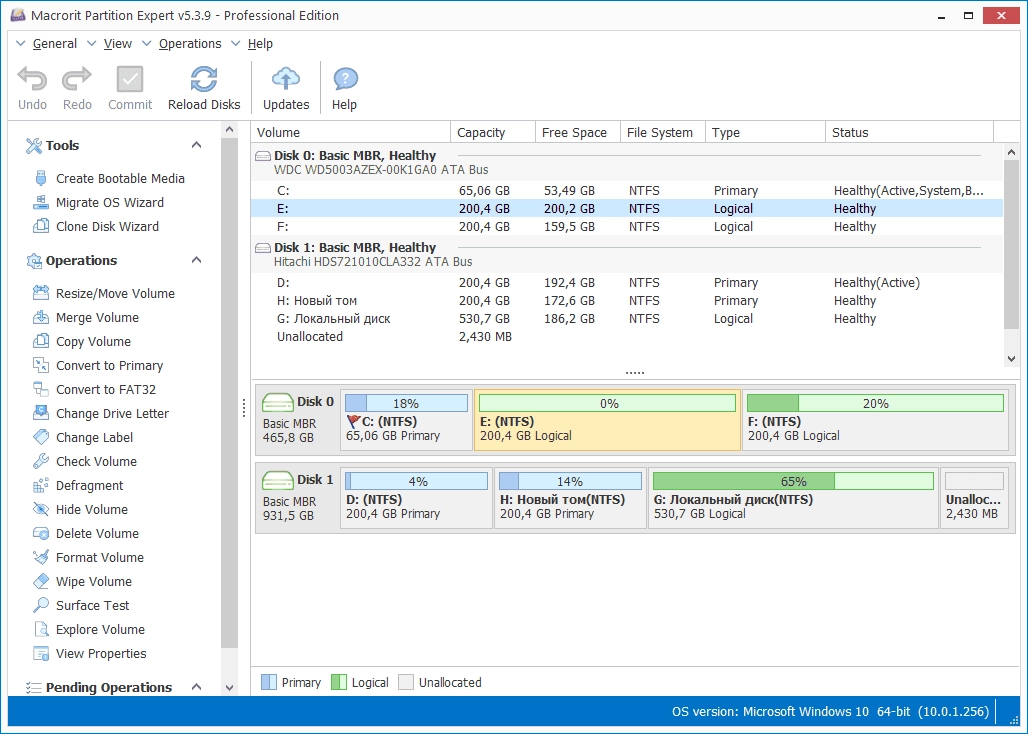Screen dimensions: 1028x734
Task: Open the Operations menu
Action: coord(190,44)
